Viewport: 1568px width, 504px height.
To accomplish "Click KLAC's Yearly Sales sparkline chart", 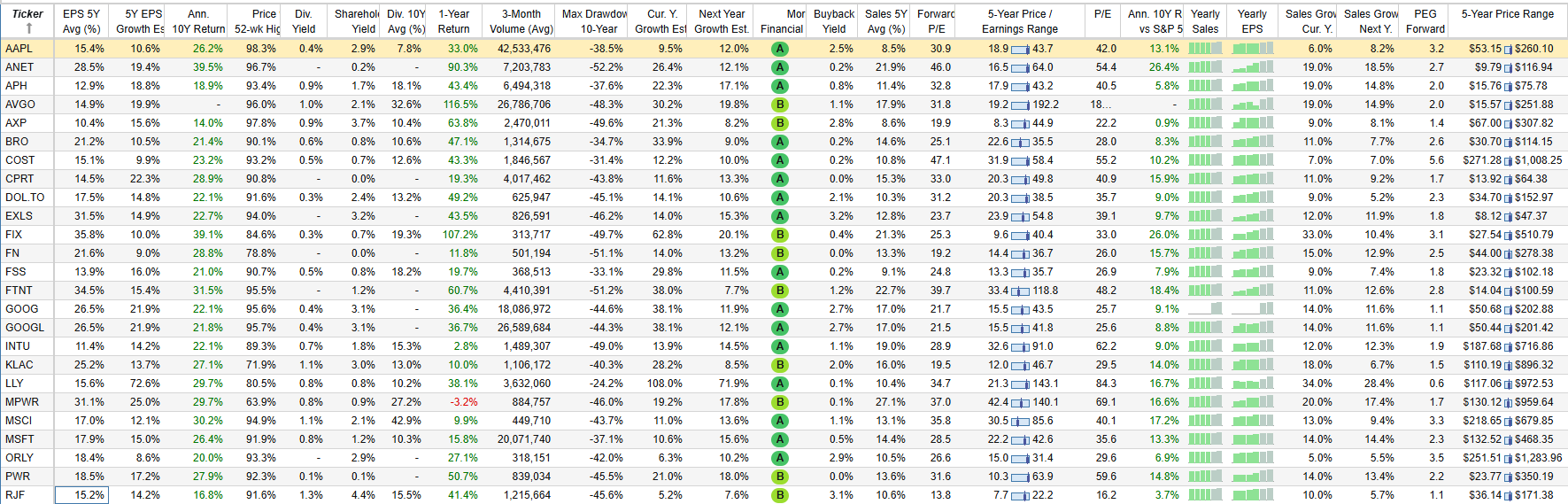I will coord(1205,365).
